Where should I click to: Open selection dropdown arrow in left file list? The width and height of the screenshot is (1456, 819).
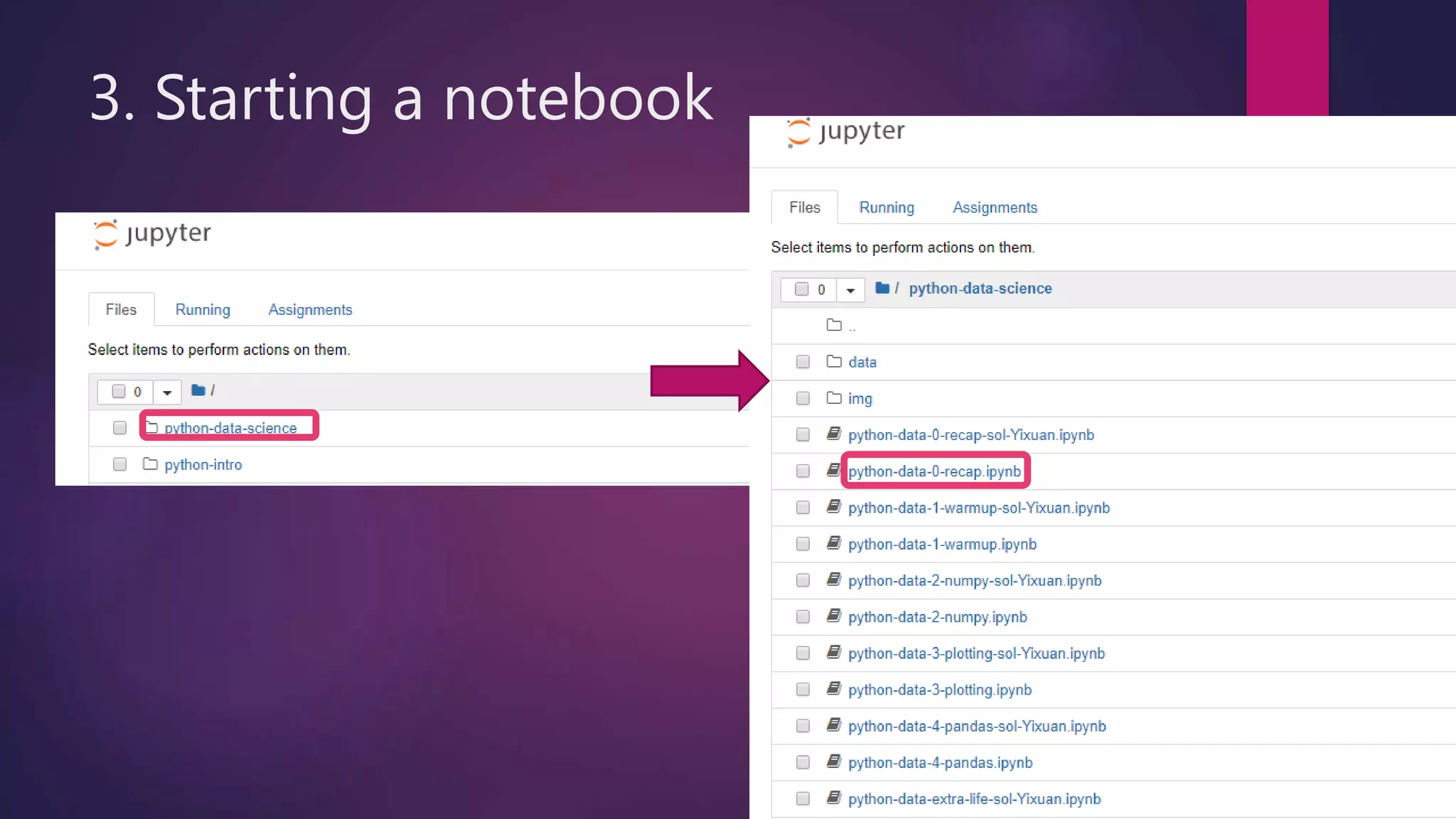[167, 392]
